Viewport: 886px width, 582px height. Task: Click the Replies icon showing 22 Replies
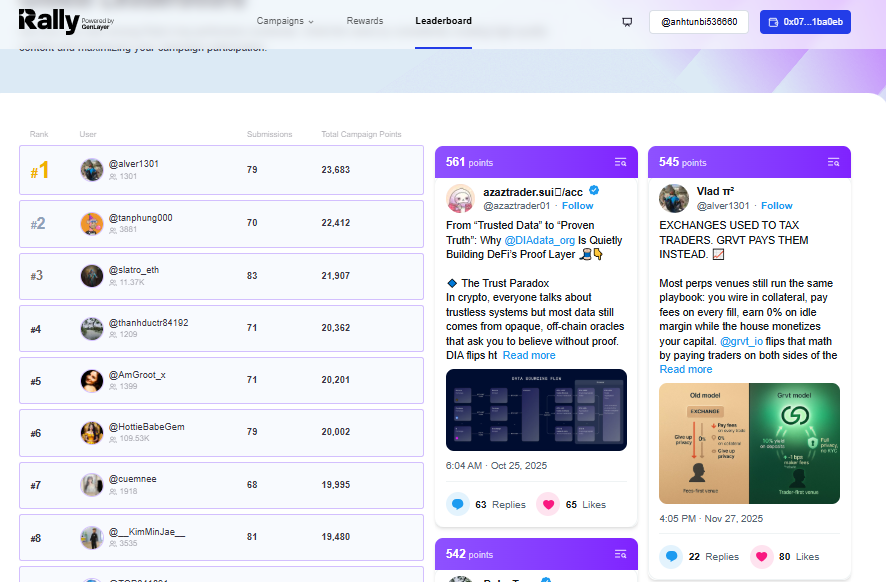[672, 556]
